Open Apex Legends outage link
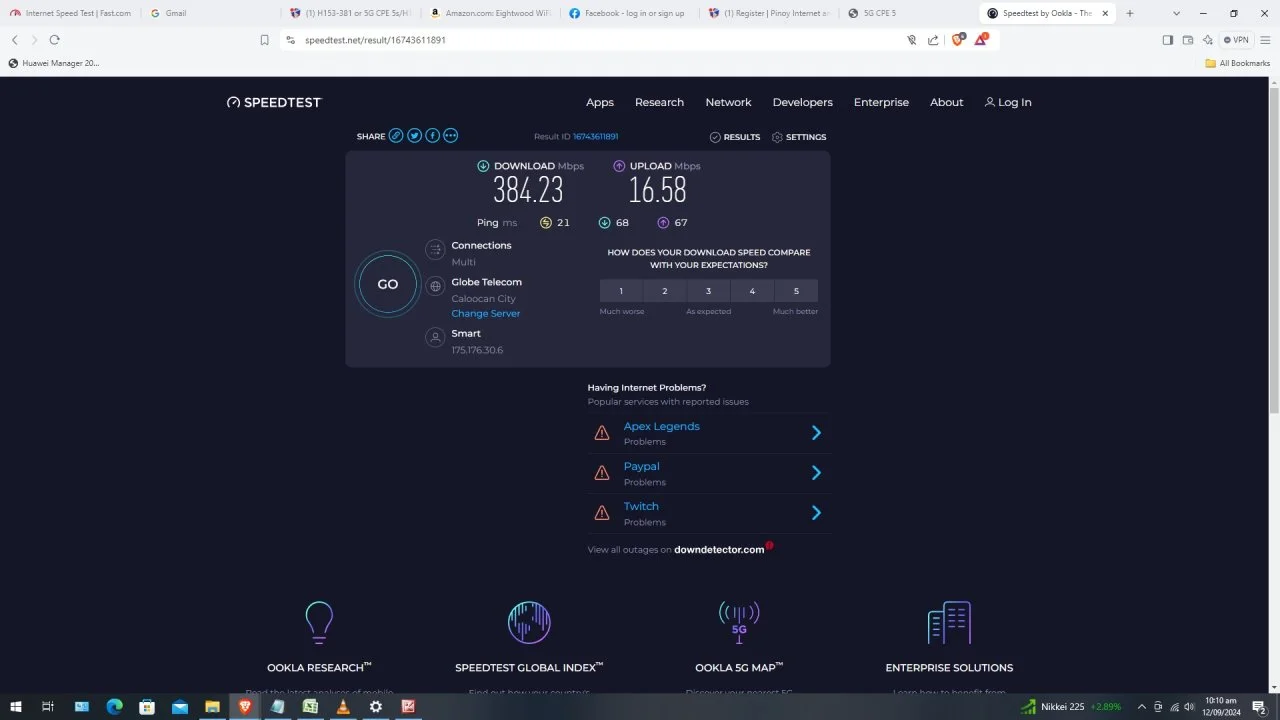1280x720 pixels. [x=661, y=426]
